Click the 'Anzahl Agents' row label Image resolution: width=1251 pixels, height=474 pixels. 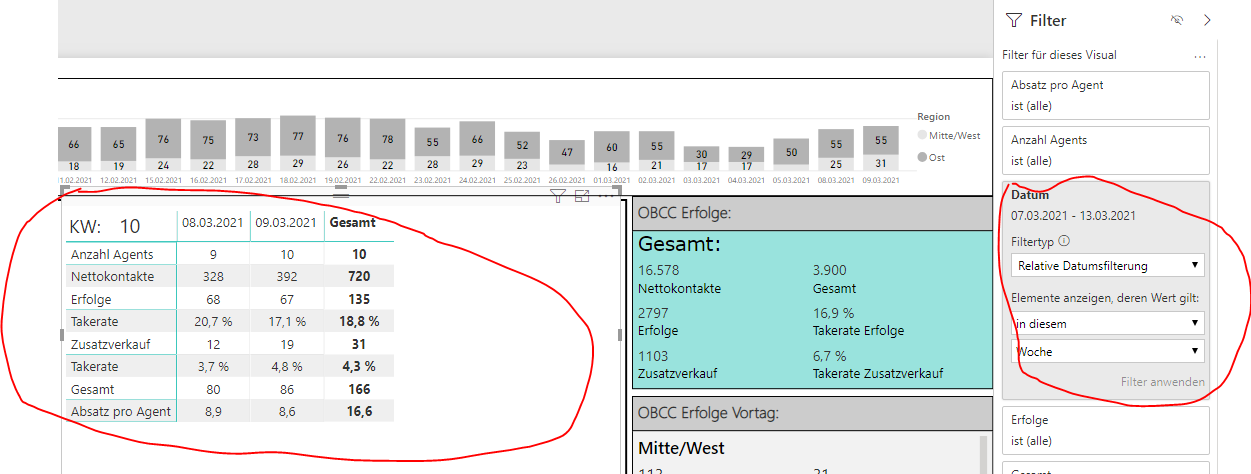click(x=112, y=255)
